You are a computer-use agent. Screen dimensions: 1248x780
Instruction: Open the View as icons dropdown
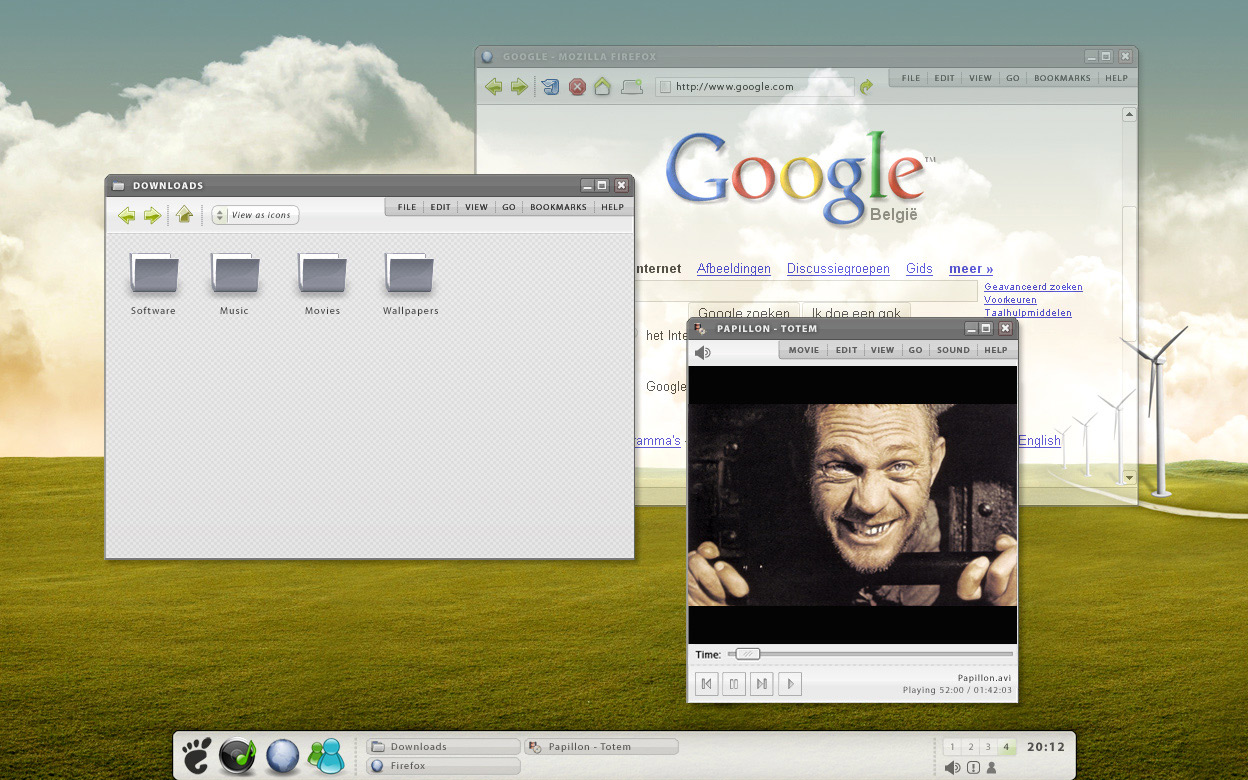tap(255, 215)
